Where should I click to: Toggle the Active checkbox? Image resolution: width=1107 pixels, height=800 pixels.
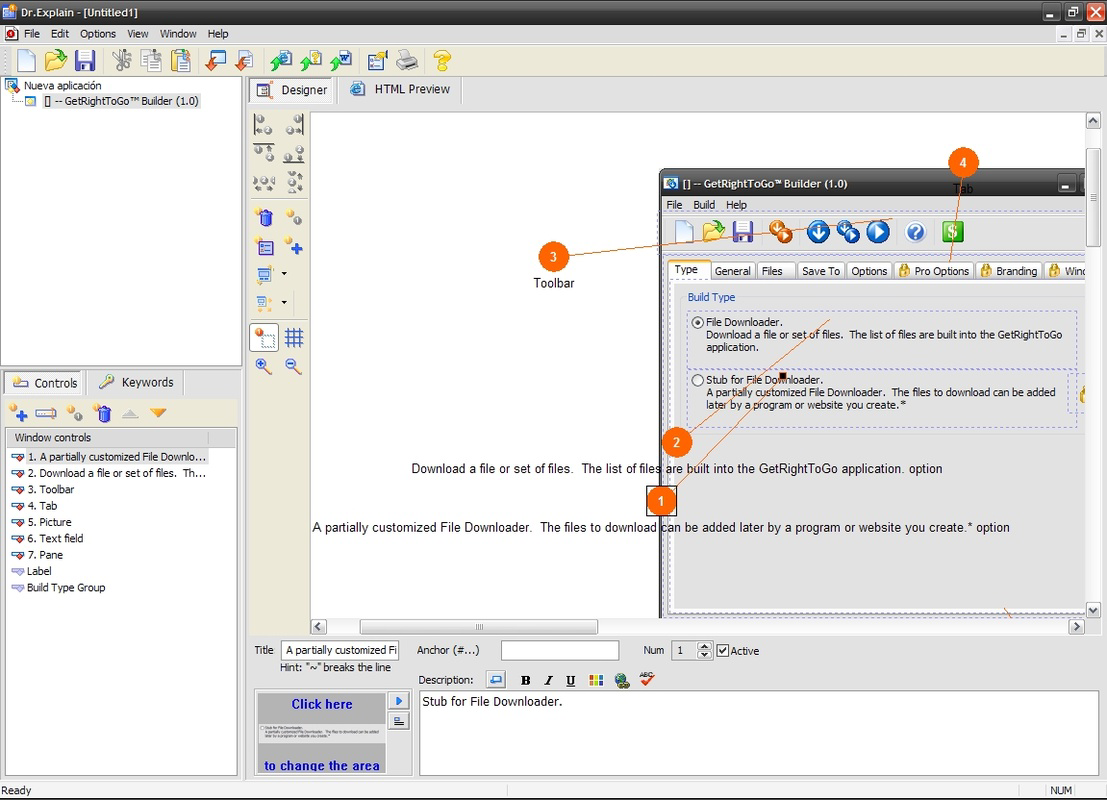(722, 650)
